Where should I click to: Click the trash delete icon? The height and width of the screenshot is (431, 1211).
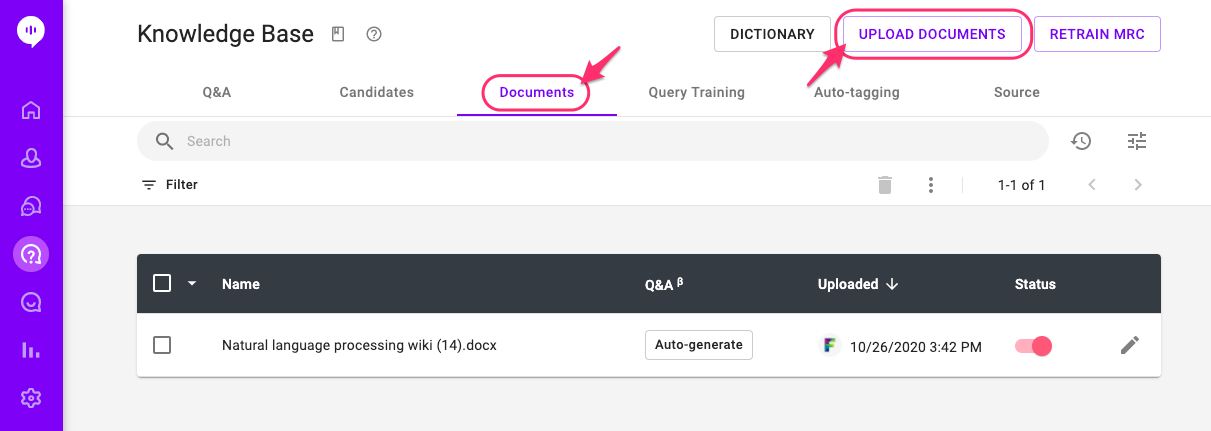(x=885, y=185)
